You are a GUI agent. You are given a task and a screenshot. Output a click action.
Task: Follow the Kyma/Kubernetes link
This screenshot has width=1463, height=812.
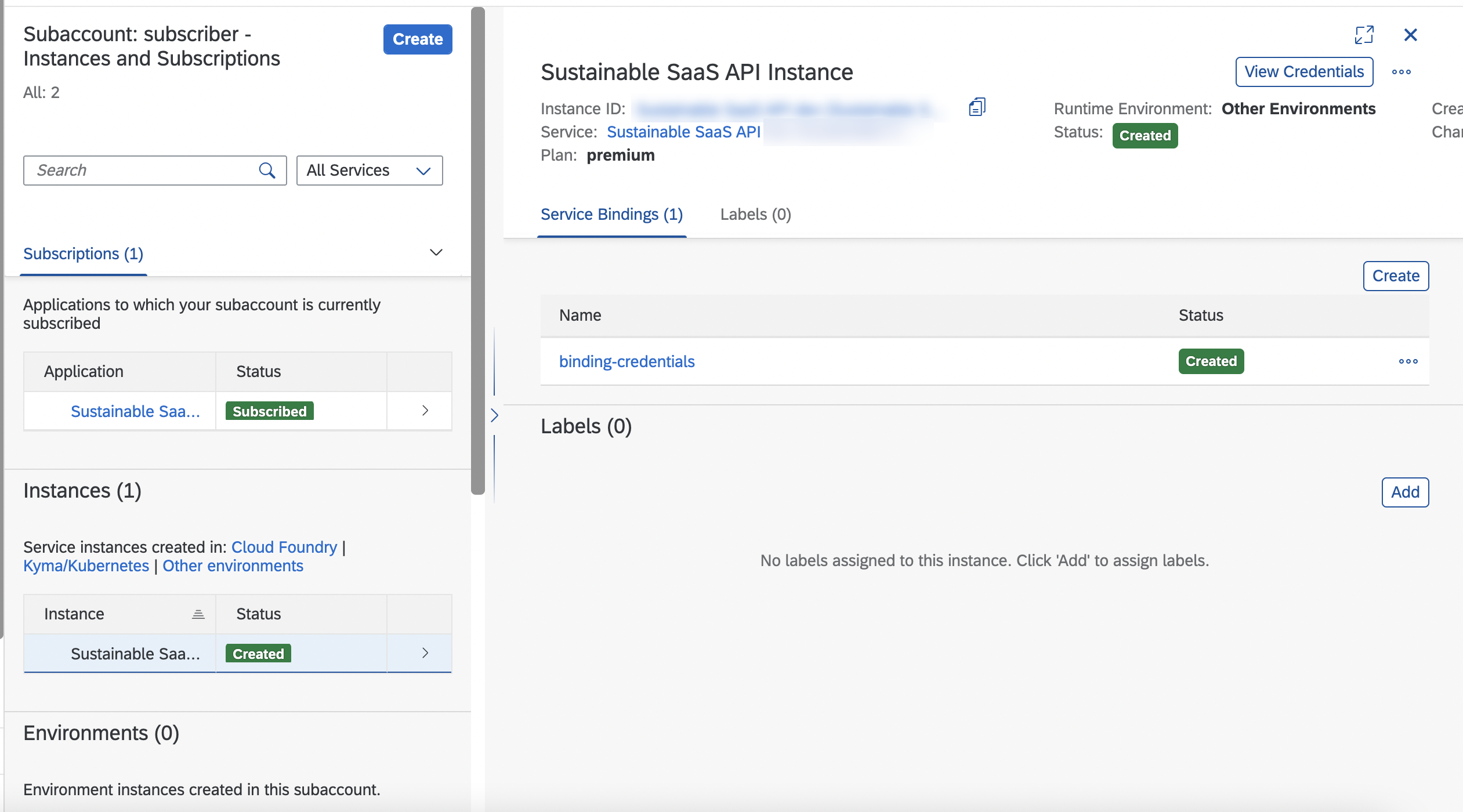86,566
